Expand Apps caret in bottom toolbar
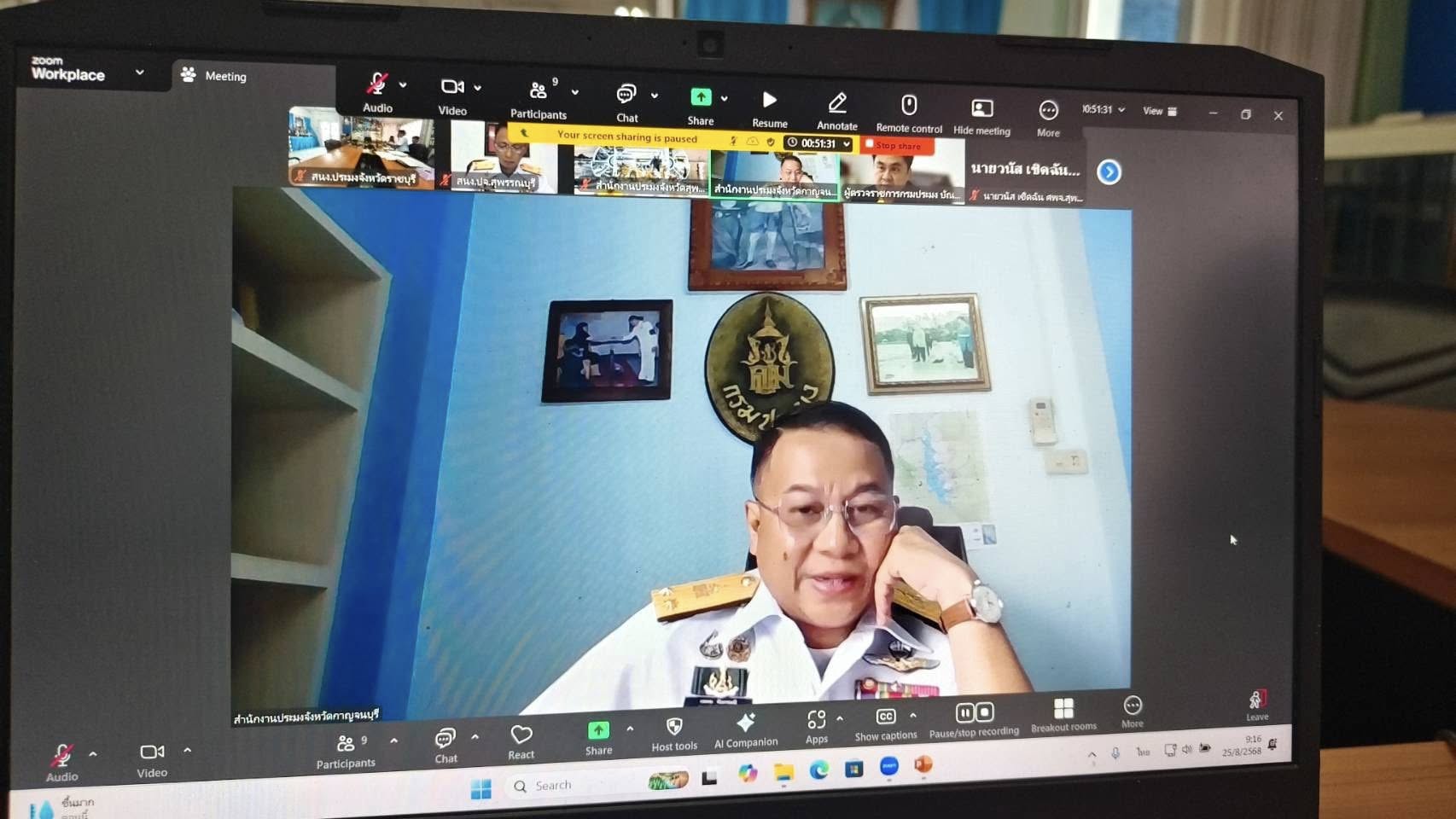Viewport: 1456px width, 819px height. [840, 717]
